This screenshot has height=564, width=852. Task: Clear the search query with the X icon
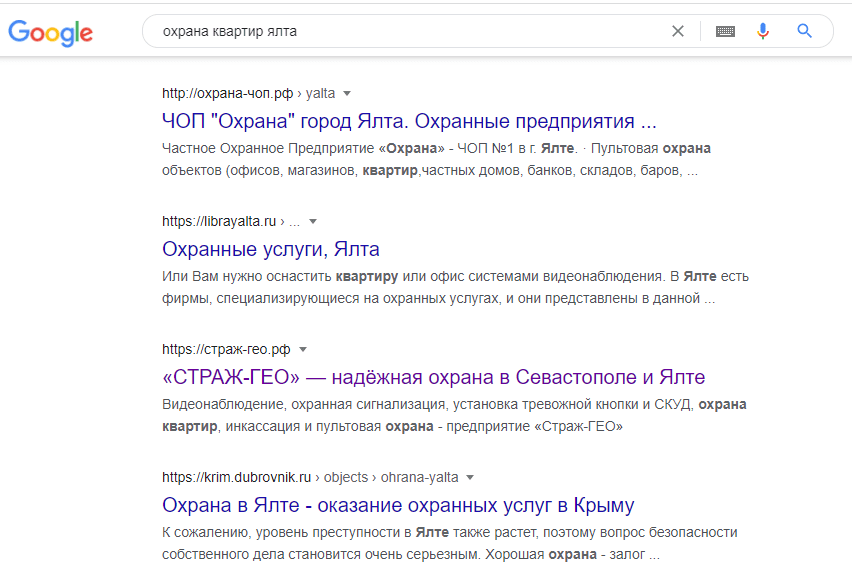click(678, 31)
